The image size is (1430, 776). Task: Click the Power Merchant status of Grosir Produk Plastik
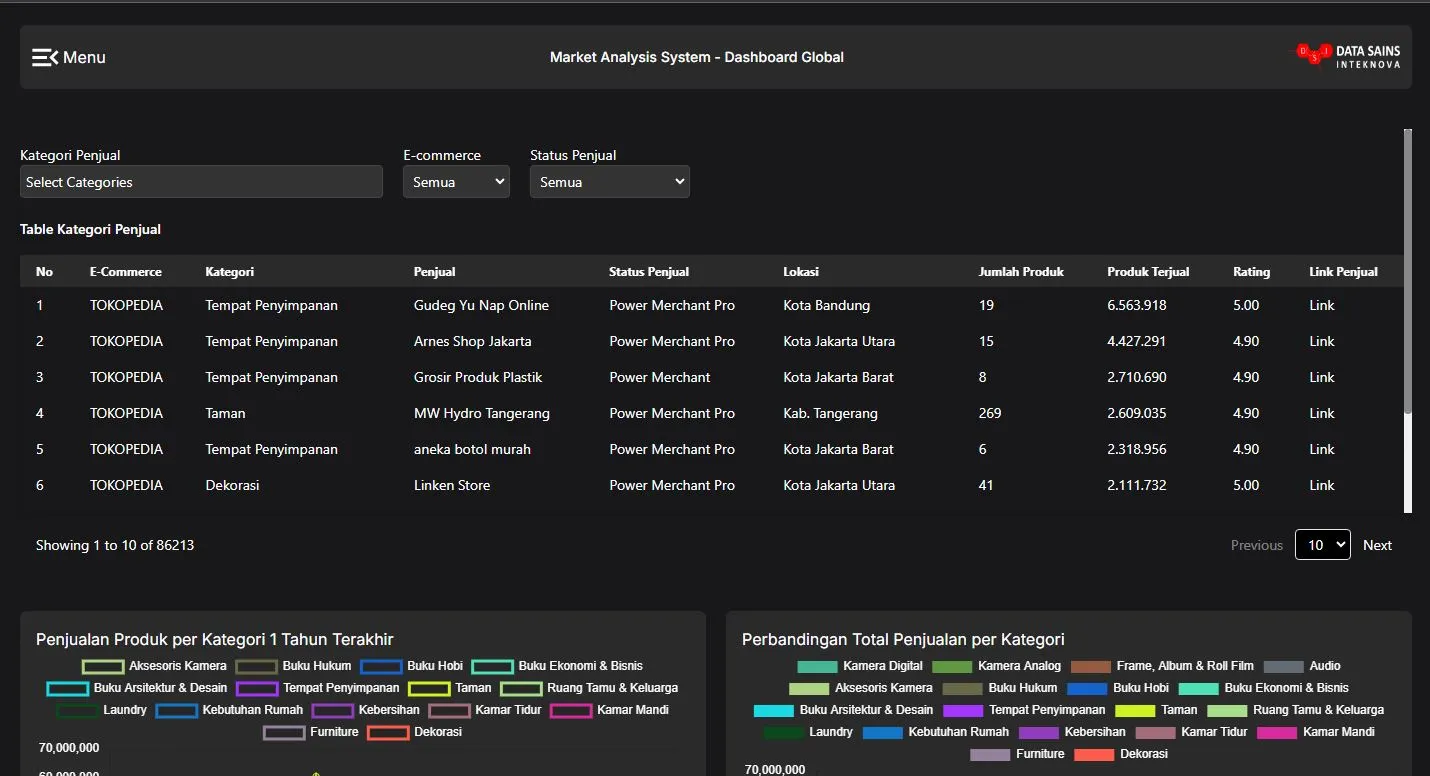pos(660,377)
